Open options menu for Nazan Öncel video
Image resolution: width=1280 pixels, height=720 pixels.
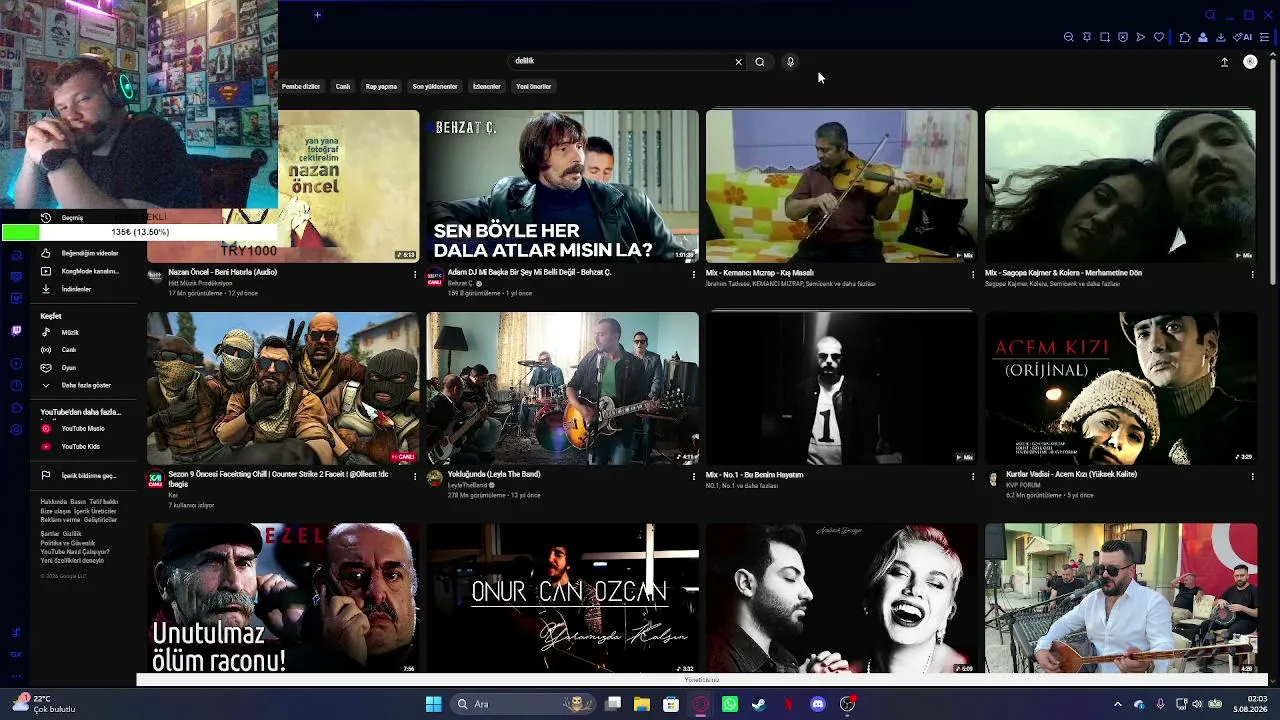tap(415, 274)
